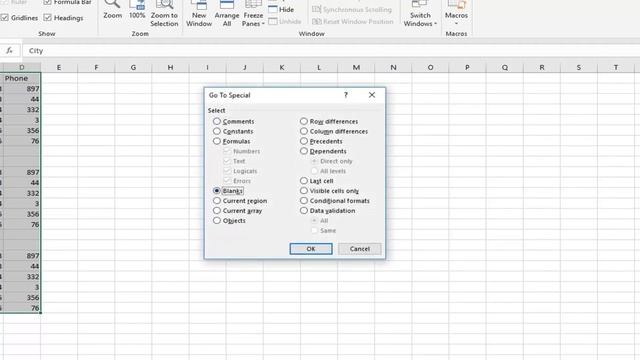Select the Row differences option

[304, 121]
